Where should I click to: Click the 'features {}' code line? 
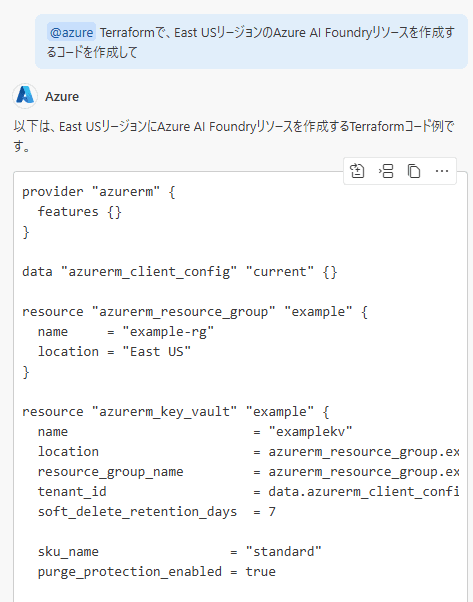(79, 212)
